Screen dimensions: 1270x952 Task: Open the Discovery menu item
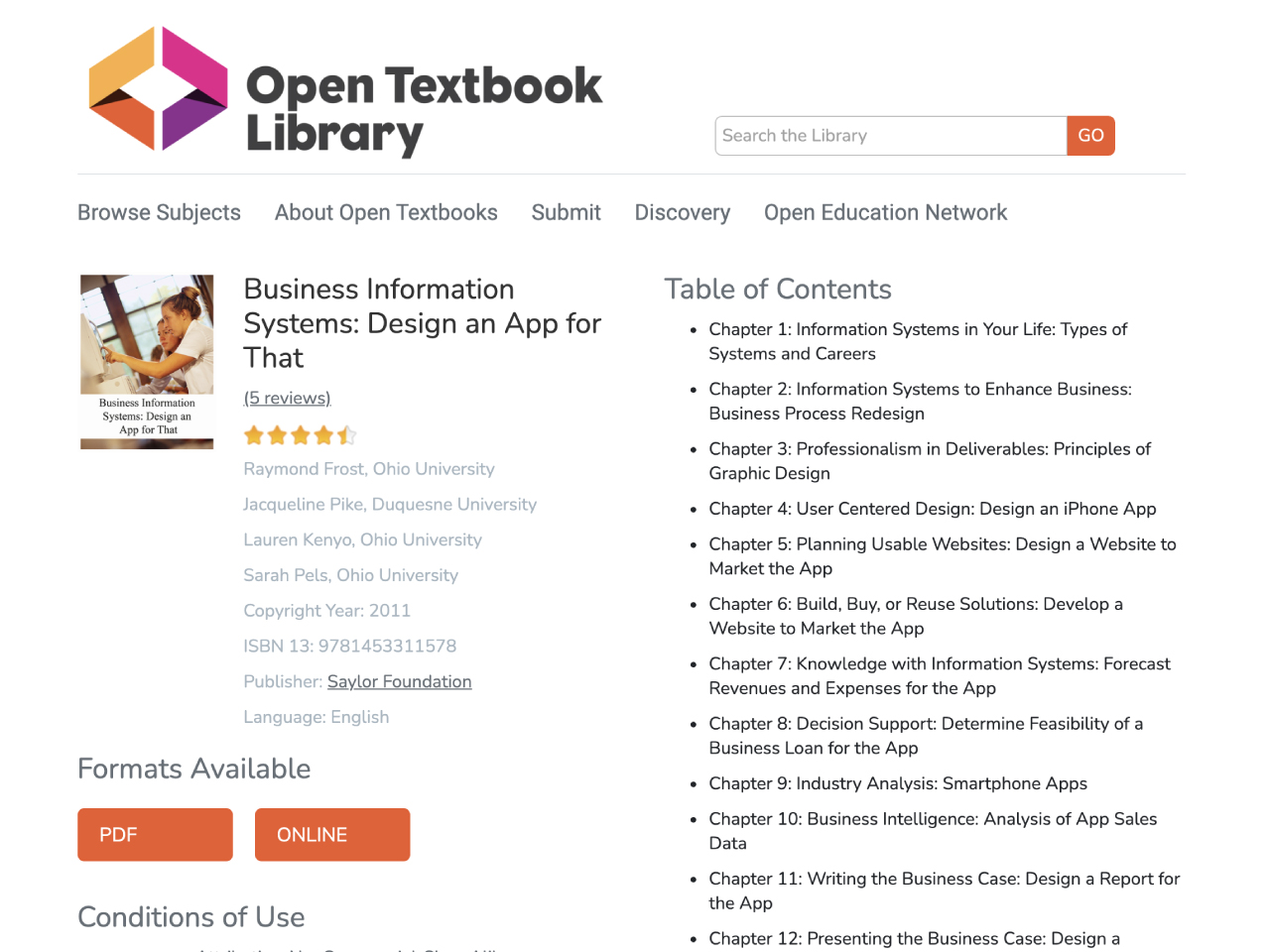point(683,212)
